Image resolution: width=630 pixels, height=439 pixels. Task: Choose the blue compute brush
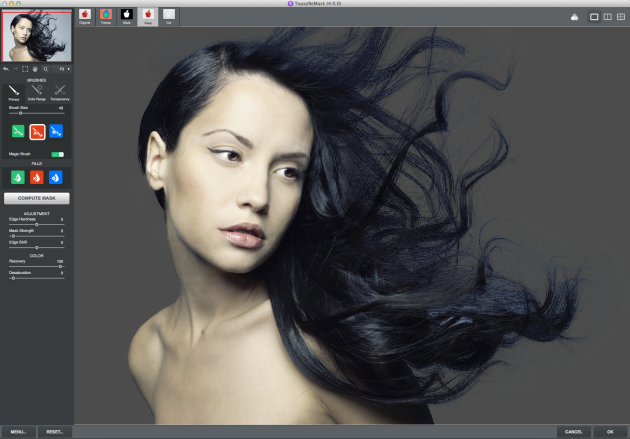56,131
